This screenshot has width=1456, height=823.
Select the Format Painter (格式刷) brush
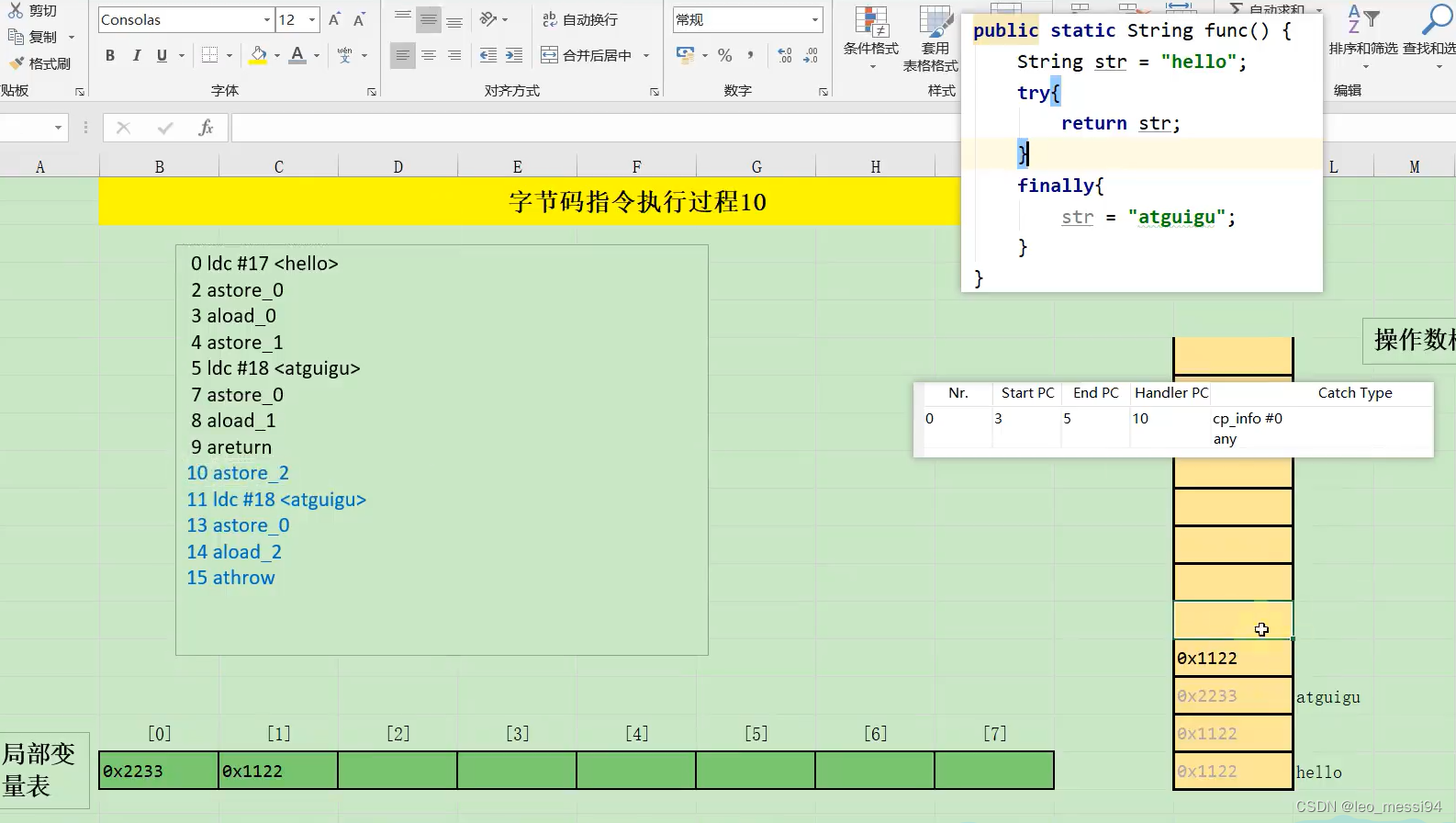(17, 63)
